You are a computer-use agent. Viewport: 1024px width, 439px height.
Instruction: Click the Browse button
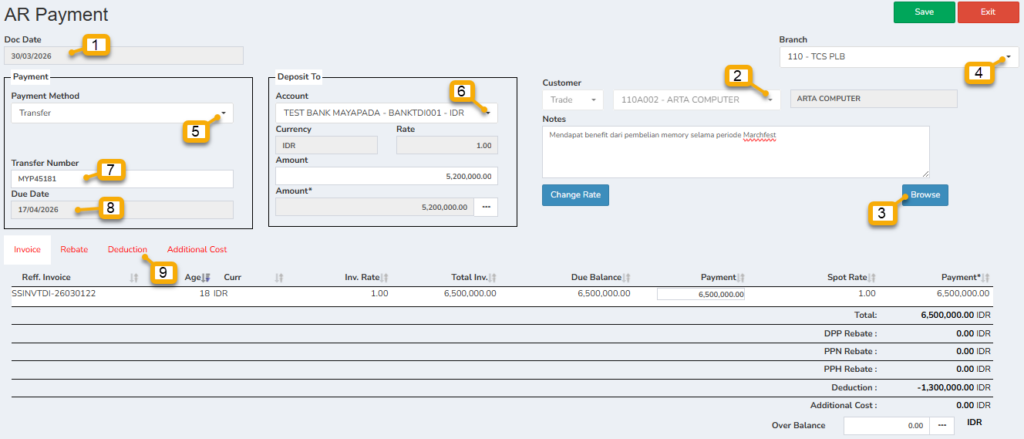tap(924, 195)
